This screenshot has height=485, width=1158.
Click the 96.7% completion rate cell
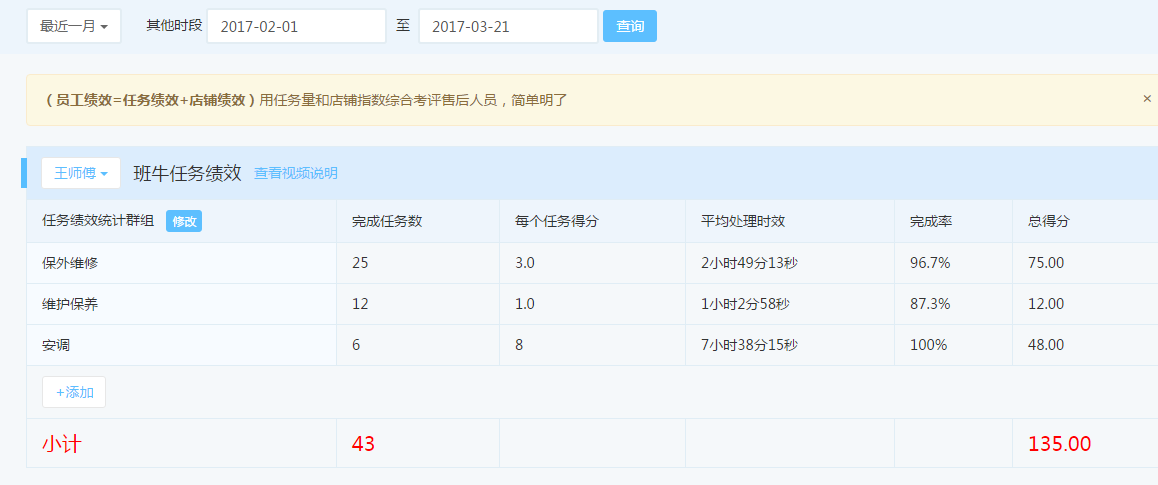pyautogui.click(x=930, y=263)
